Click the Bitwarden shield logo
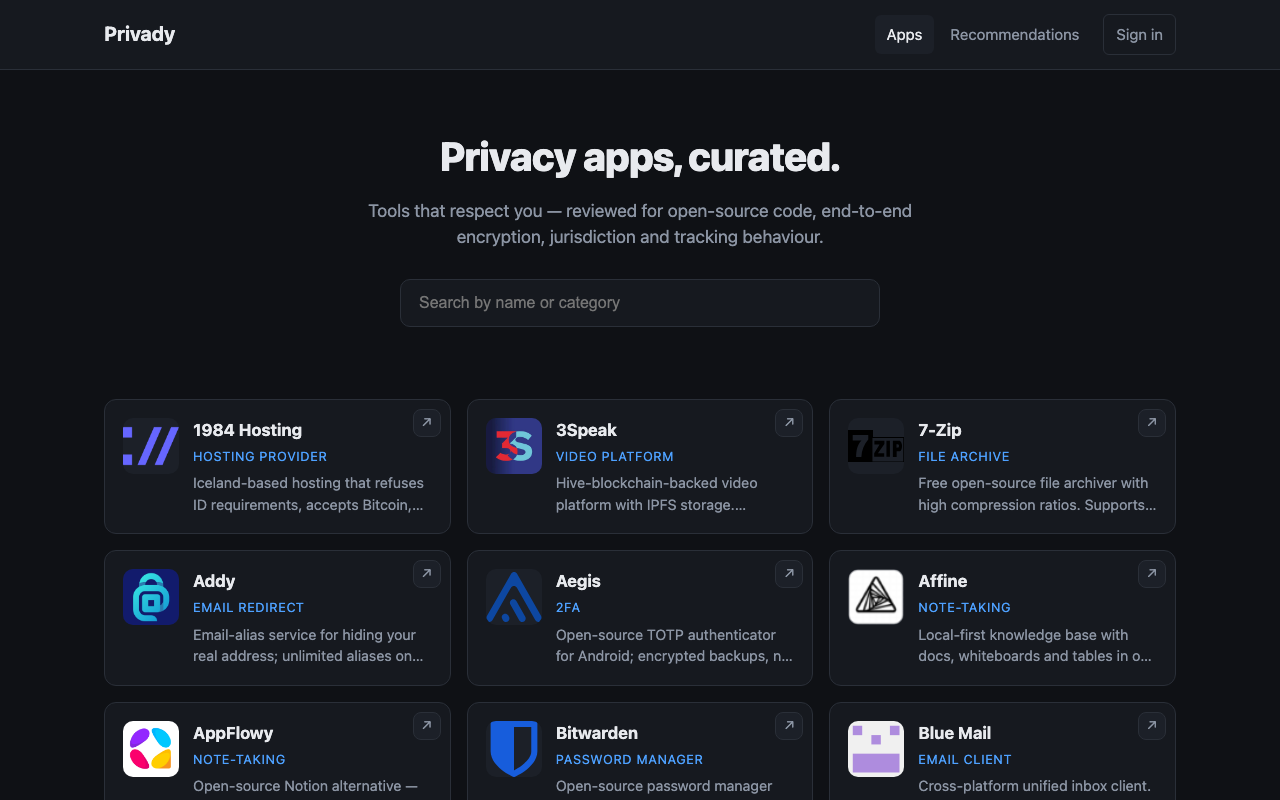This screenshot has width=1280, height=800. pos(514,749)
